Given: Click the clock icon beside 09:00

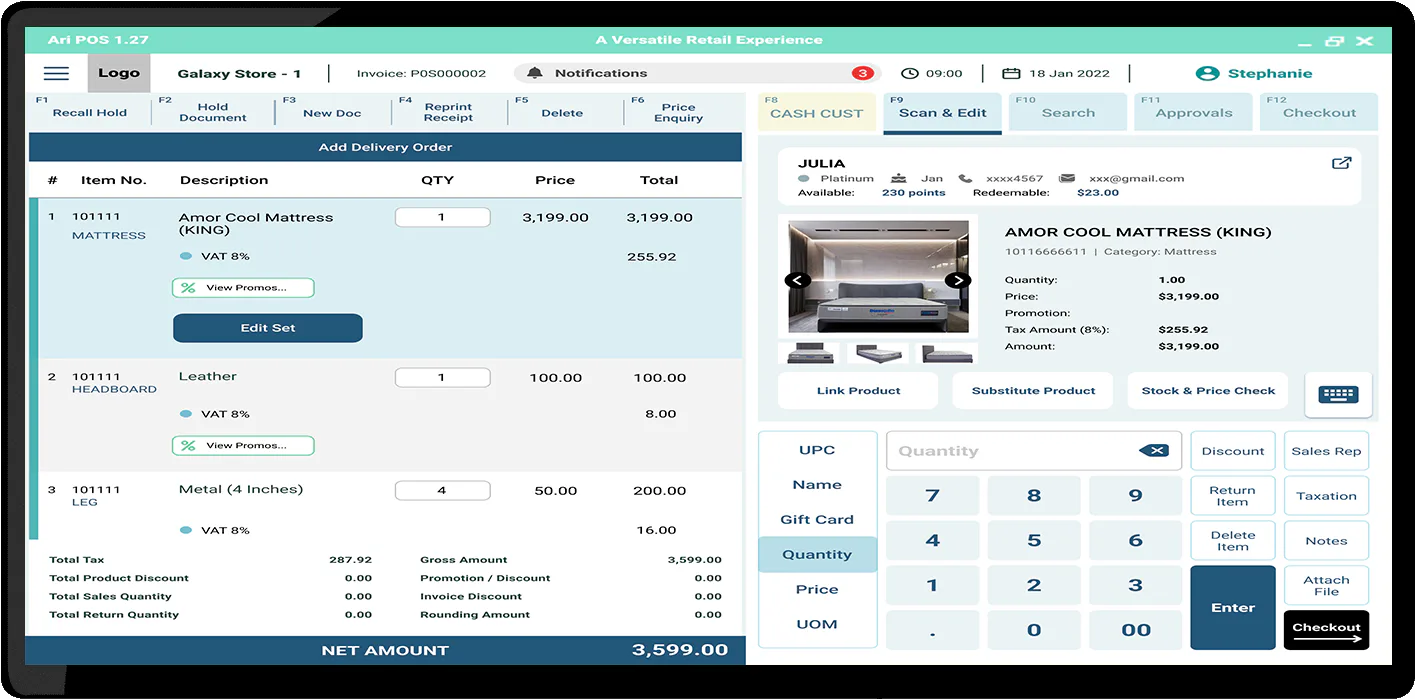Looking at the screenshot, I should point(909,73).
